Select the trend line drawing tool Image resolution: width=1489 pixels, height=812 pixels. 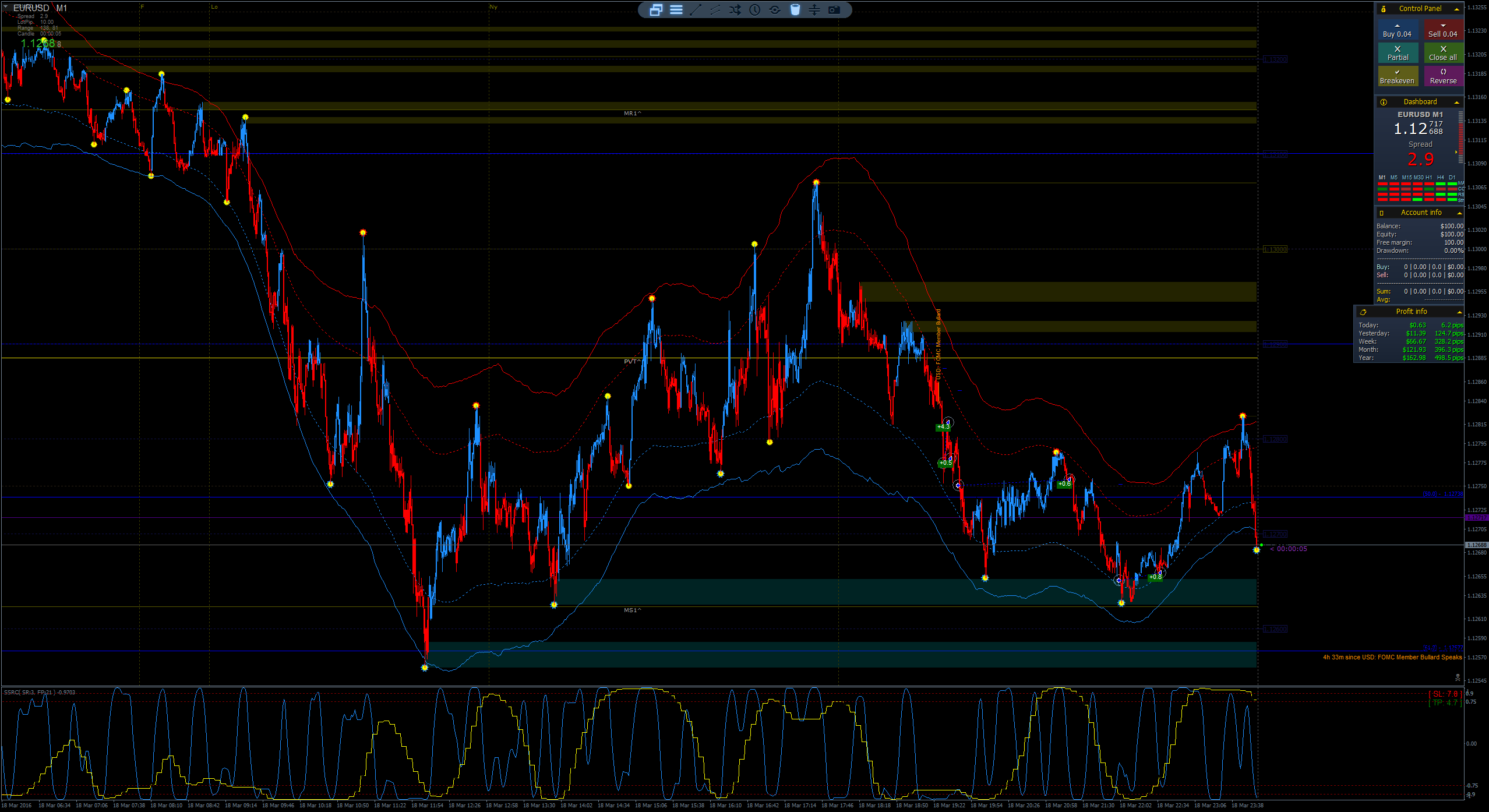click(x=696, y=10)
